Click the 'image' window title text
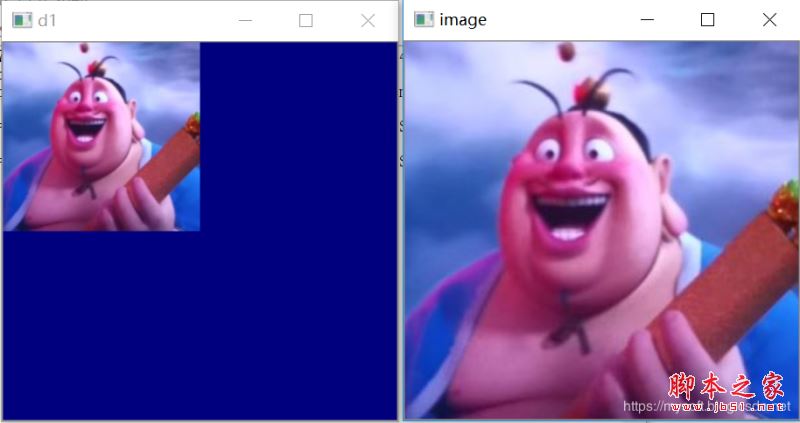Viewport: 800px width, 423px height. (463, 20)
